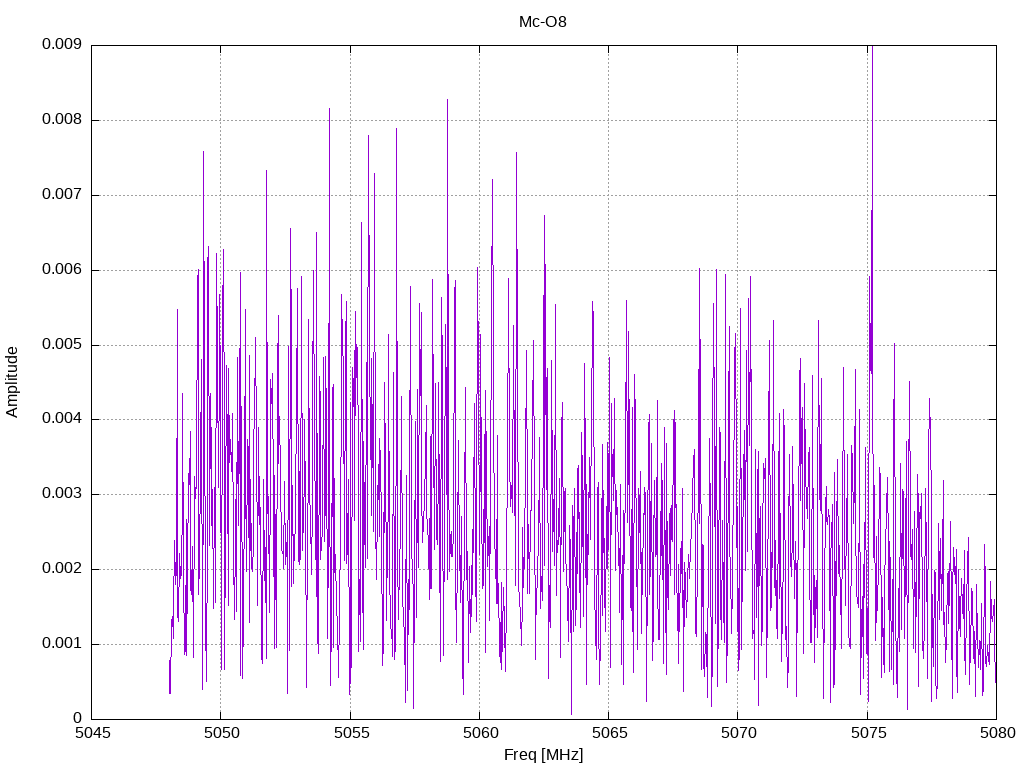The width and height of the screenshot is (1024, 768).
Task: Click the y-axis tick label 0.003
Action: point(62,494)
